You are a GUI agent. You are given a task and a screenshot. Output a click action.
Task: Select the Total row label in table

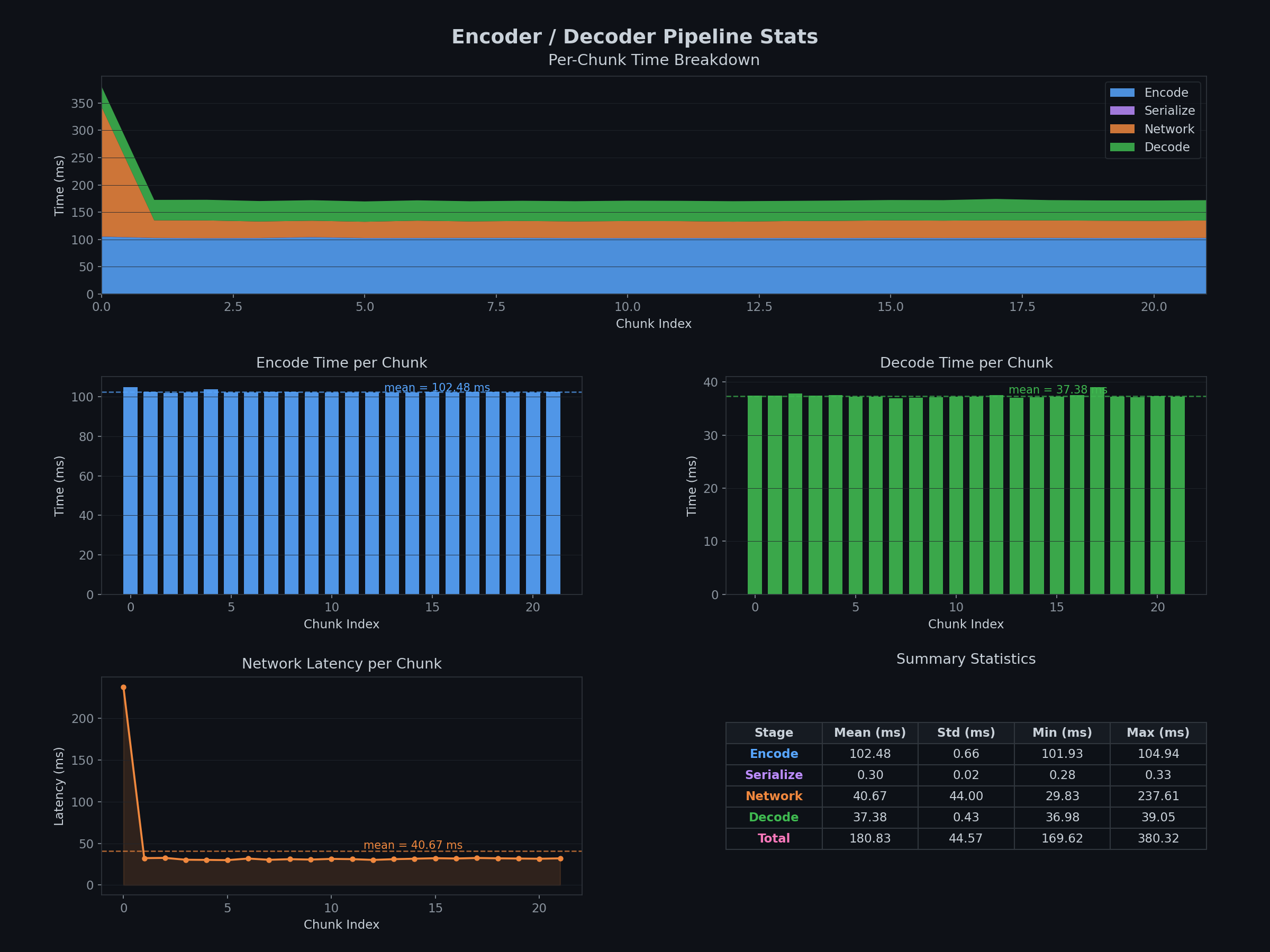773,838
